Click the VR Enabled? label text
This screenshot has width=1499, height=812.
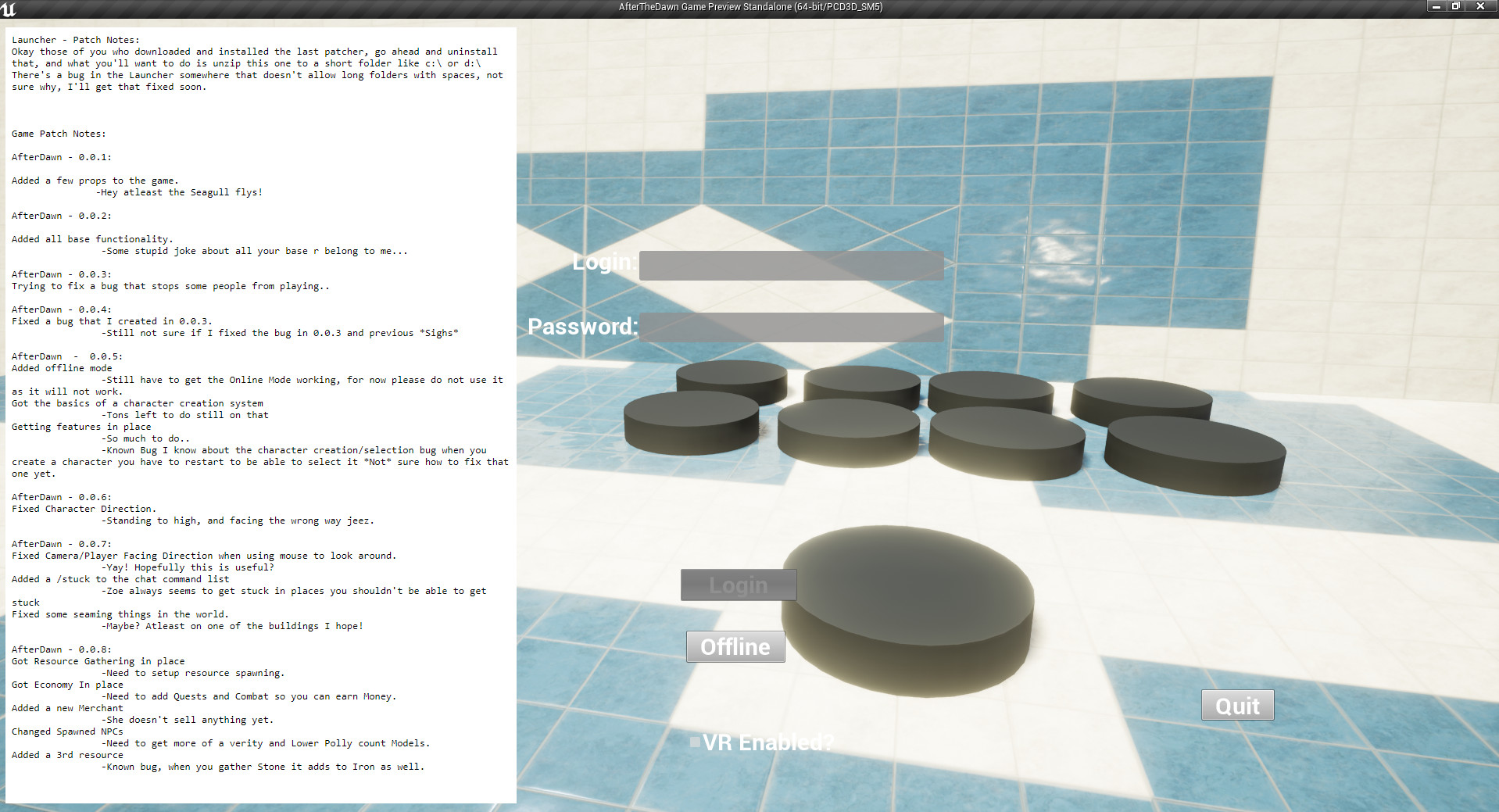(x=767, y=742)
